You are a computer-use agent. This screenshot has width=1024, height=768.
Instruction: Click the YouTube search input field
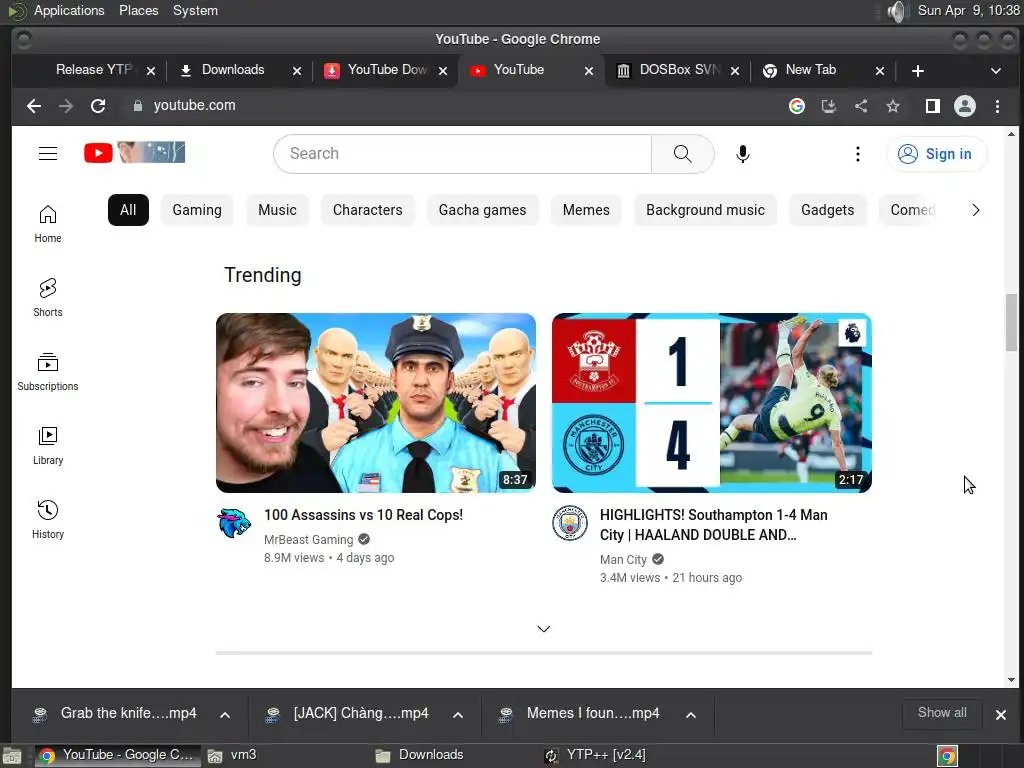(462, 153)
